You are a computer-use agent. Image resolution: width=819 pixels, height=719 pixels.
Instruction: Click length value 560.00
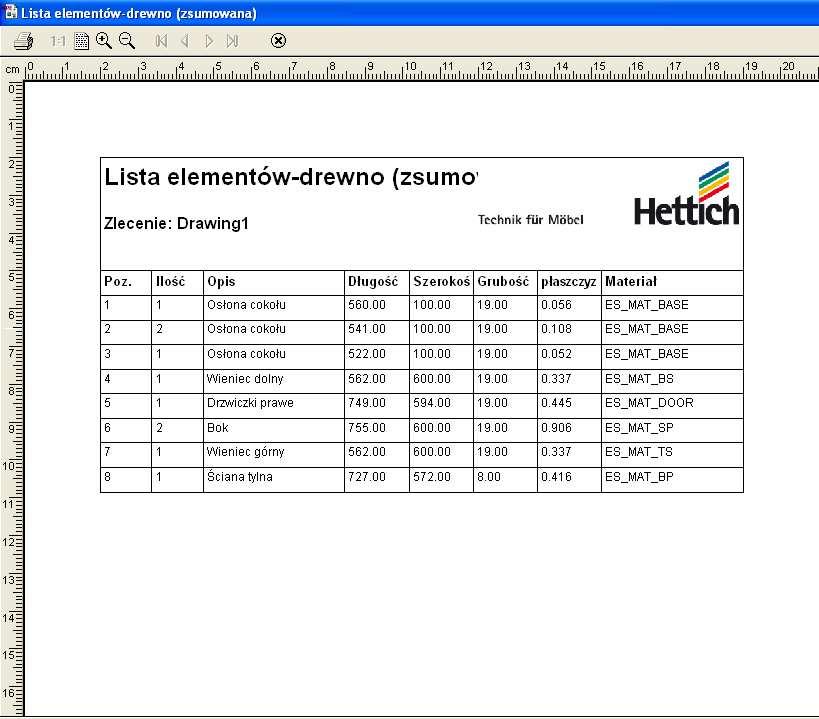point(367,305)
